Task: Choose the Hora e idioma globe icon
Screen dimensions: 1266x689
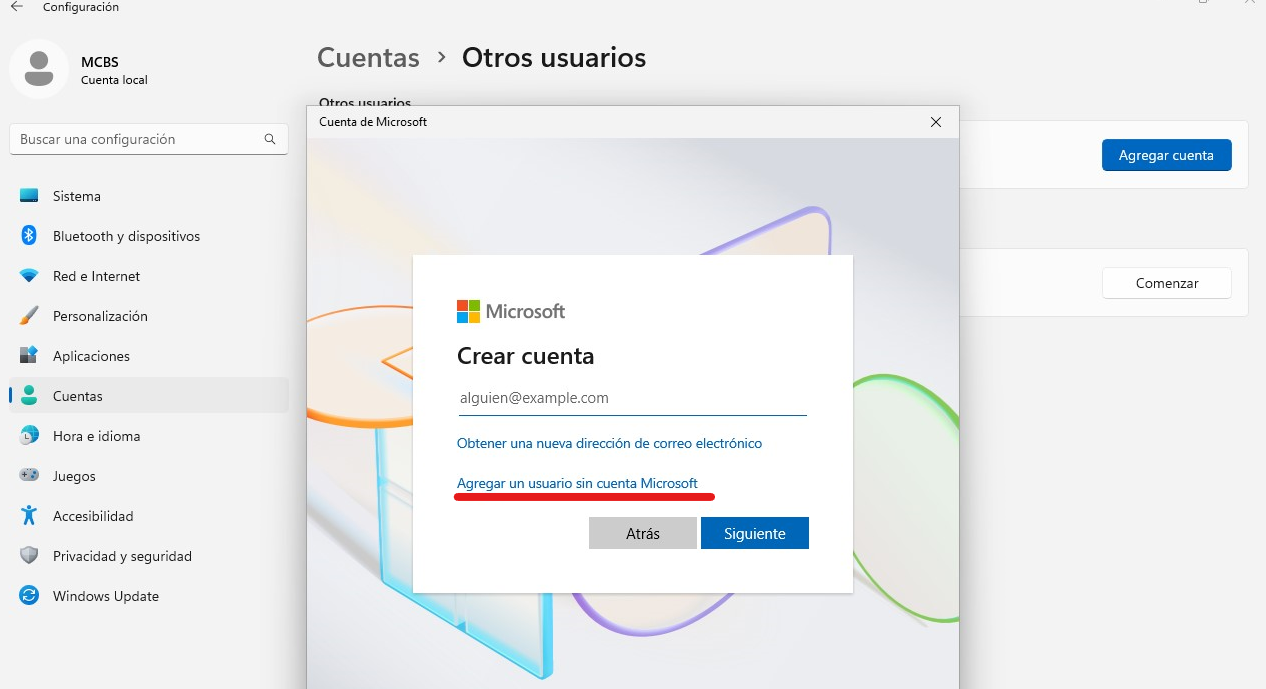Action: [x=29, y=436]
